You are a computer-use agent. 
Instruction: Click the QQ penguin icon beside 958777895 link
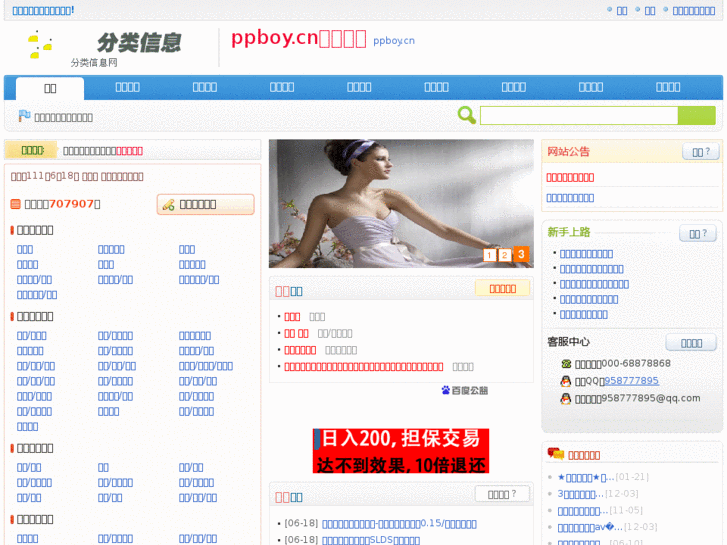pyautogui.click(x=566, y=381)
